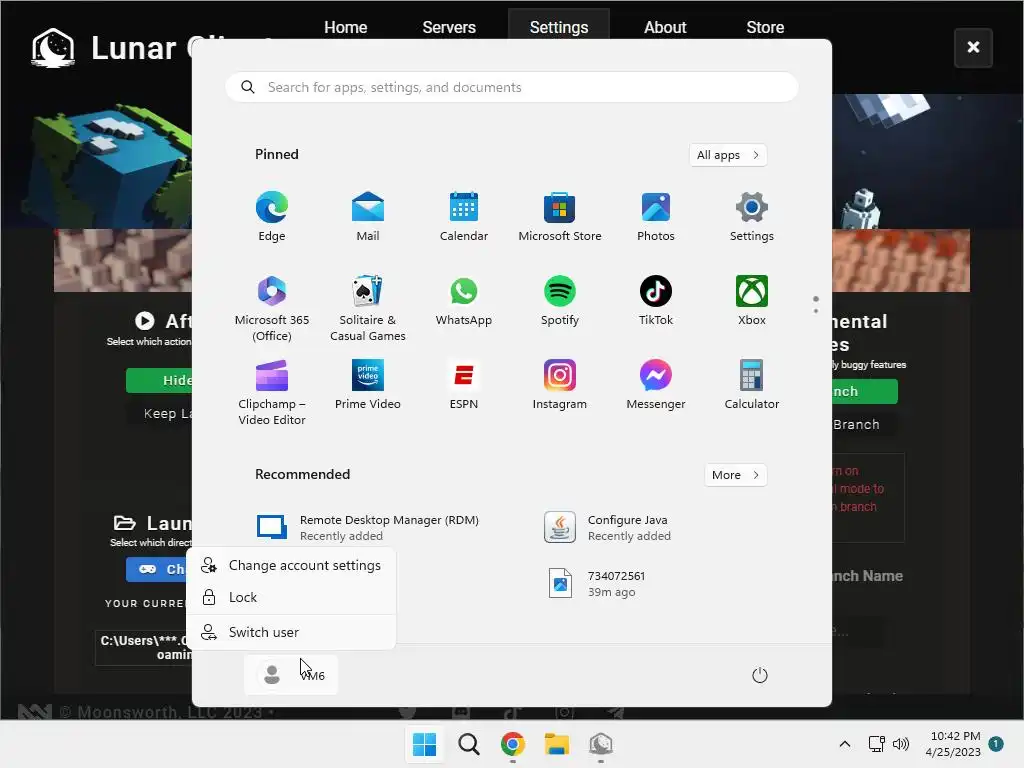
Task: Open the Store tab in Lunar Client
Action: [765, 27]
